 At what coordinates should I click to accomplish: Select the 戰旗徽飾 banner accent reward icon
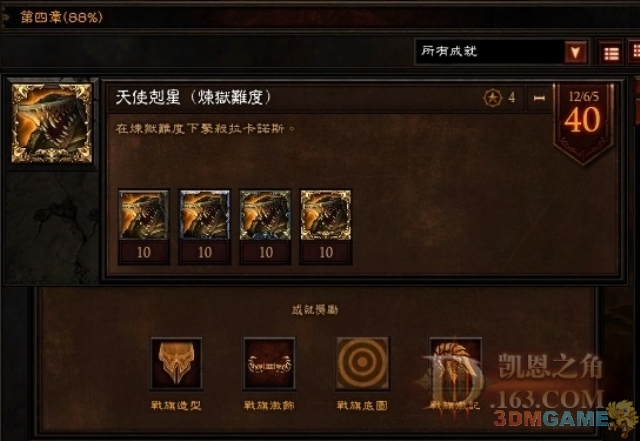point(269,363)
